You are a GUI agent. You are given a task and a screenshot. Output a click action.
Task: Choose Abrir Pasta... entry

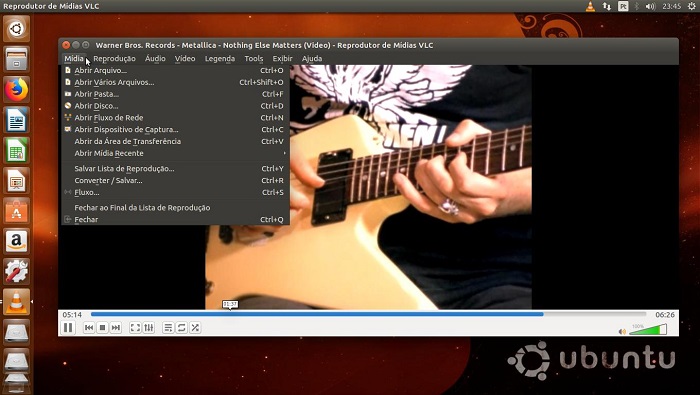coord(175,94)
